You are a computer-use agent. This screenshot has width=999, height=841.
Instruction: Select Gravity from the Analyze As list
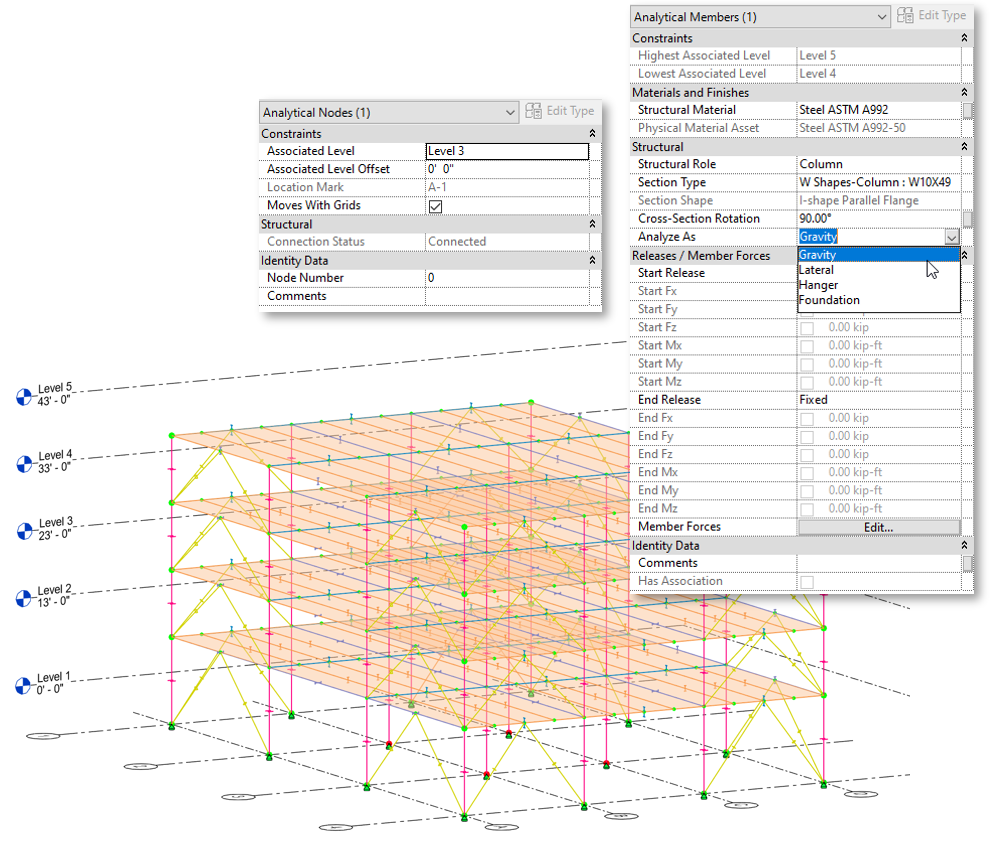point(879,255)
